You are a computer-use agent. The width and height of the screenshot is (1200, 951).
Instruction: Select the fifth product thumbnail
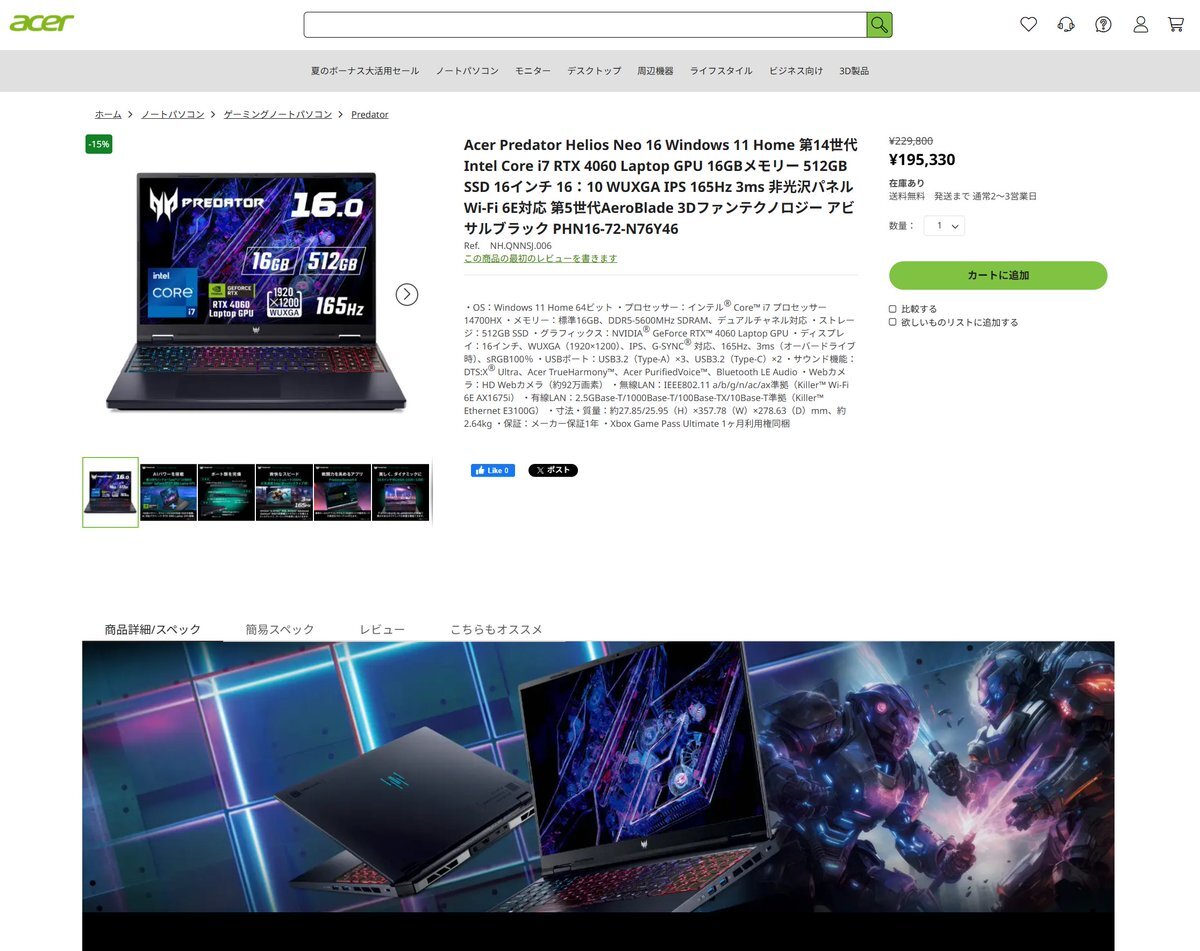(x=342, y=492)
